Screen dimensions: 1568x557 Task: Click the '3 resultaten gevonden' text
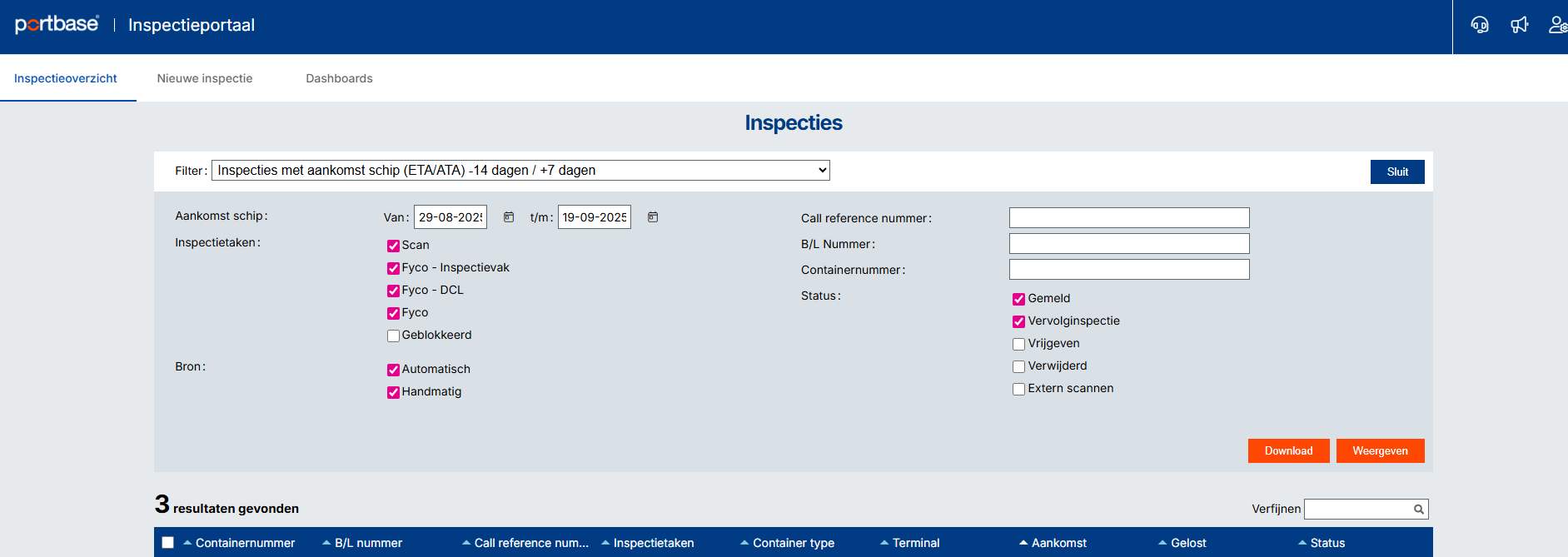(226, 505)
